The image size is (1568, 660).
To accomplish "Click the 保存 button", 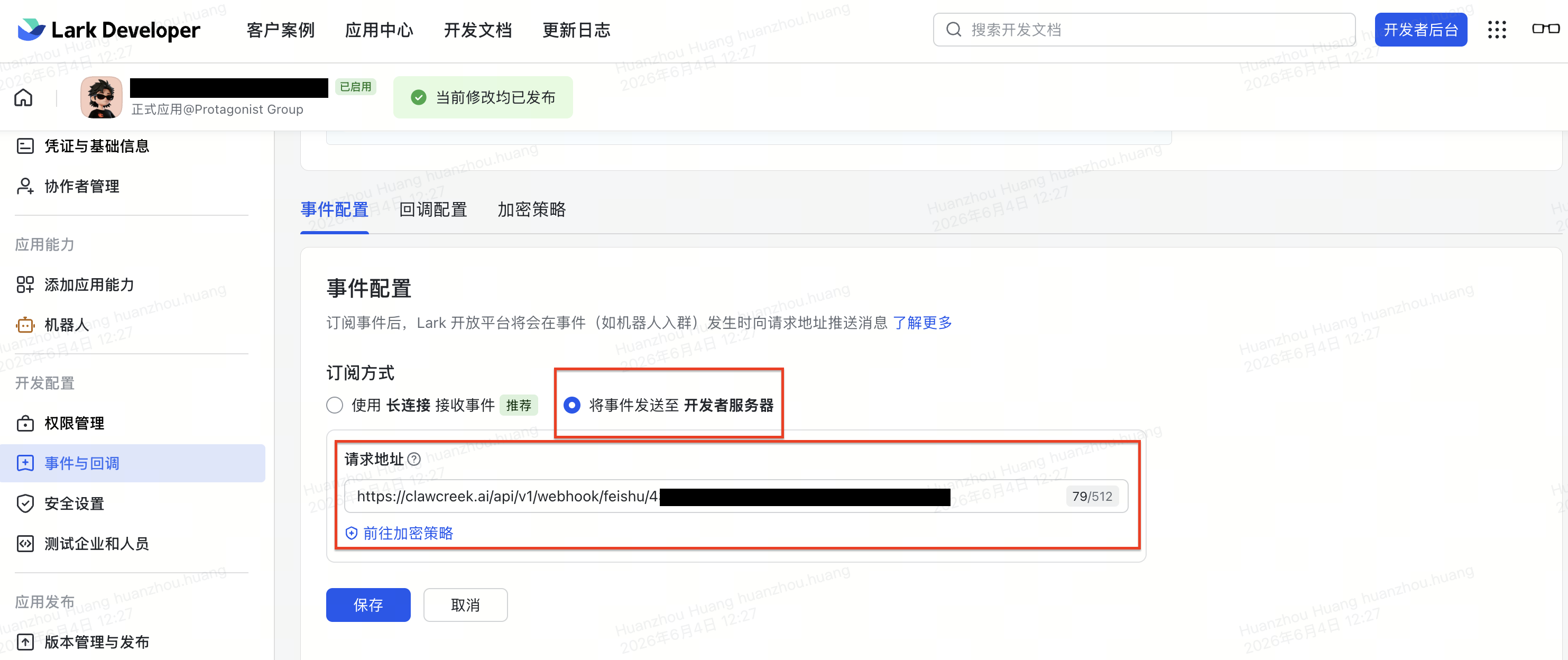I will (368, 605).
